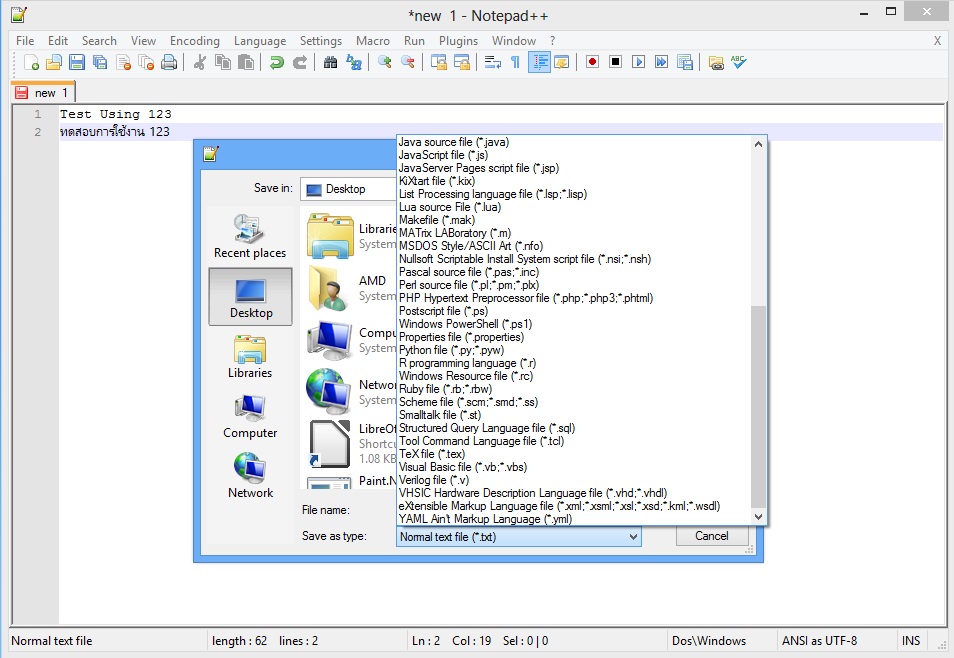Open the Encoding menu
This screenshot has width=954, height=658.
click(194, 41)
